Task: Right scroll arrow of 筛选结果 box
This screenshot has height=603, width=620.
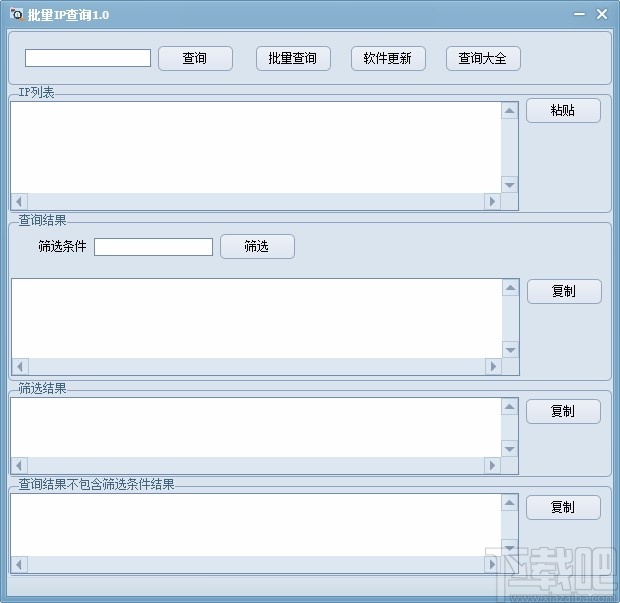Action: click(x=492, y=465)
